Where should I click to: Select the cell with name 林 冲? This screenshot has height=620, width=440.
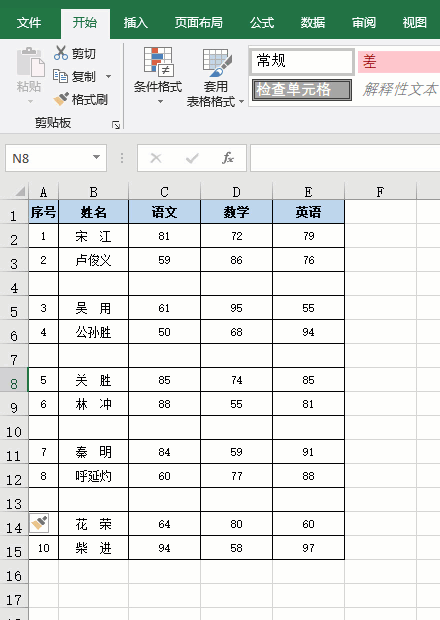[94, 404]
